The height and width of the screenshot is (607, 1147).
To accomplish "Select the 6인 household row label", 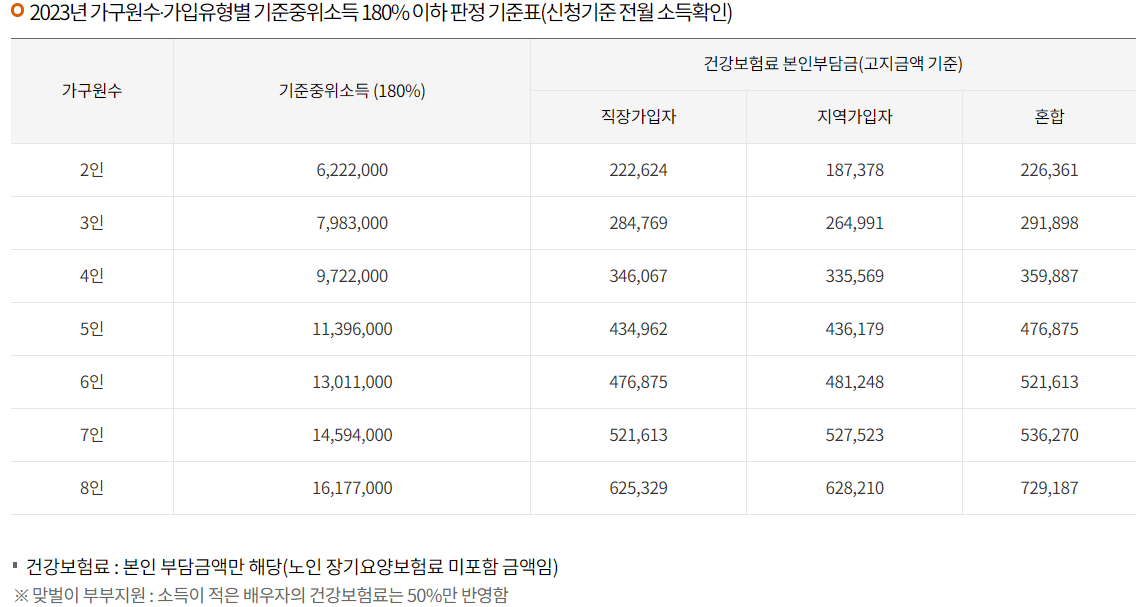I will (x=91, y=382).
